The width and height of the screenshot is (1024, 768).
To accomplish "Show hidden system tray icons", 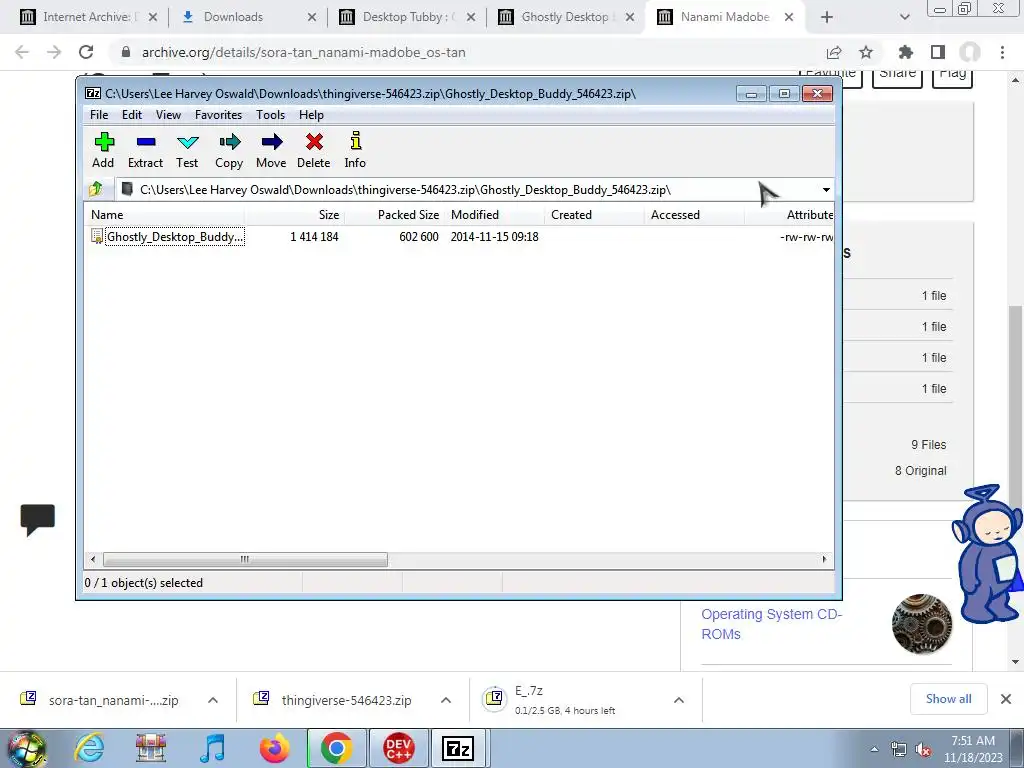I will [874, 749].
